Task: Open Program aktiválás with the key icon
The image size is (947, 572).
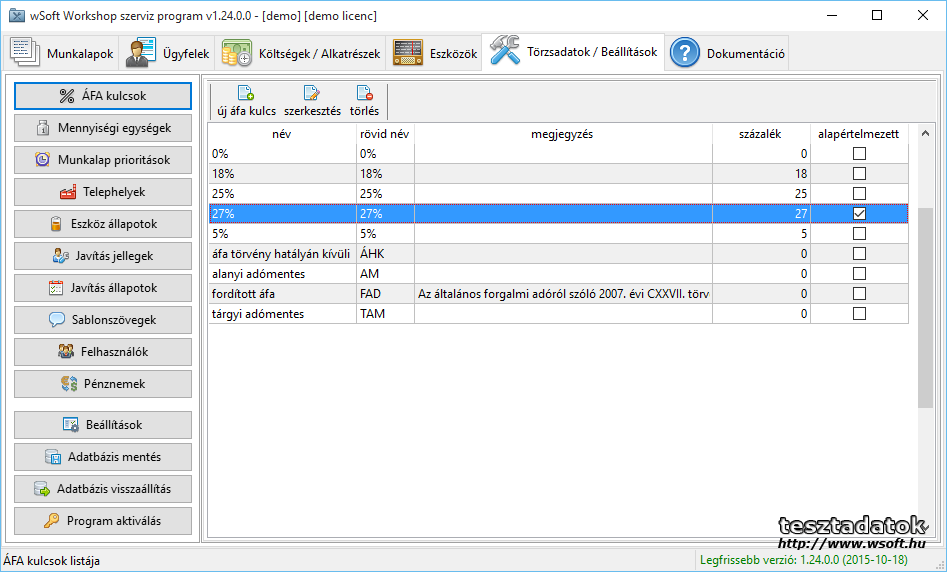Action: [103, 521]
